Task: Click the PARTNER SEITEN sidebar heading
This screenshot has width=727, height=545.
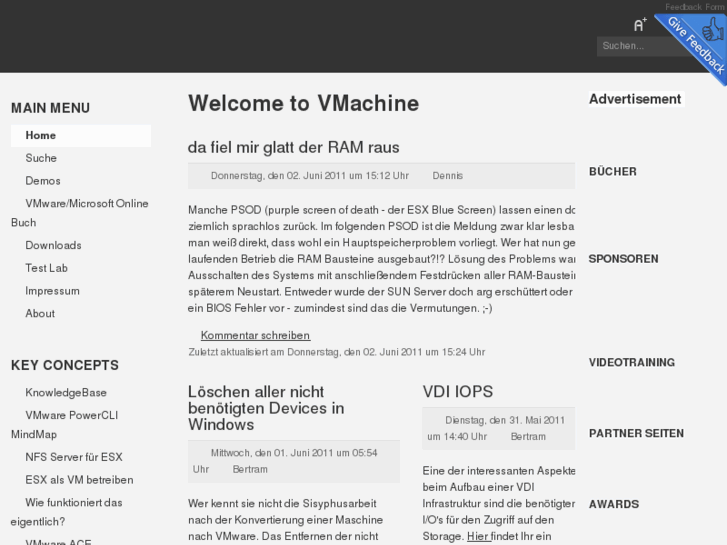Action: click(636, 433)
